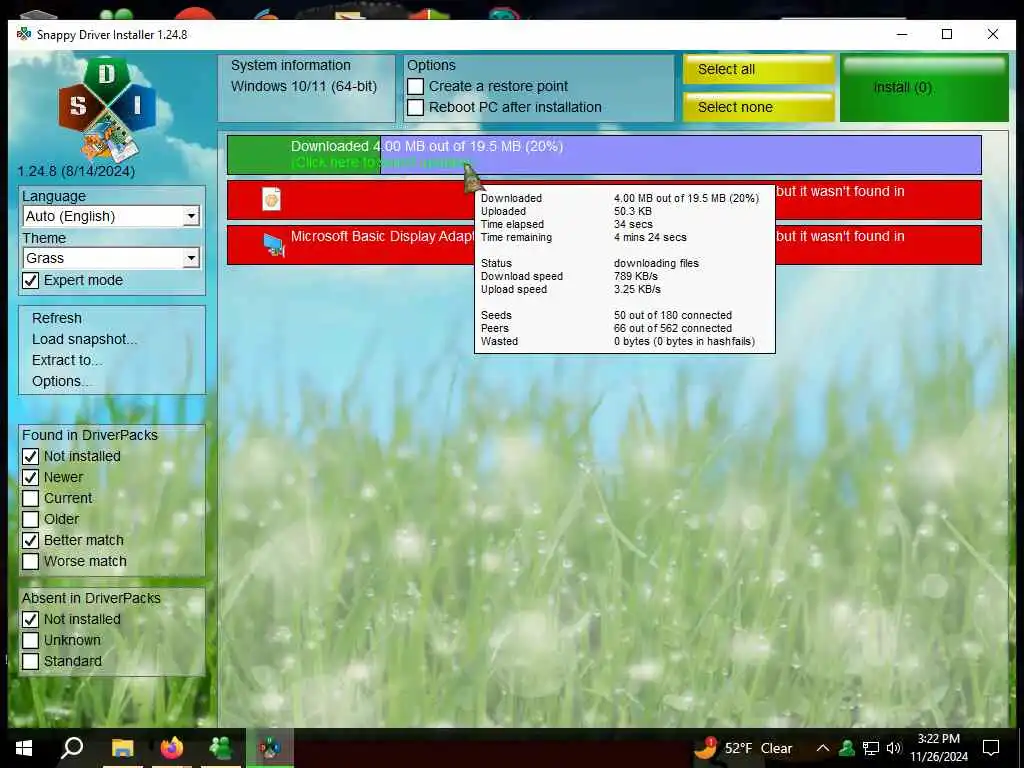The width and height of the screenshot is (1024, 768).
Task: Select the Microsoft Basic Display Adapter row
Action: 604,245
